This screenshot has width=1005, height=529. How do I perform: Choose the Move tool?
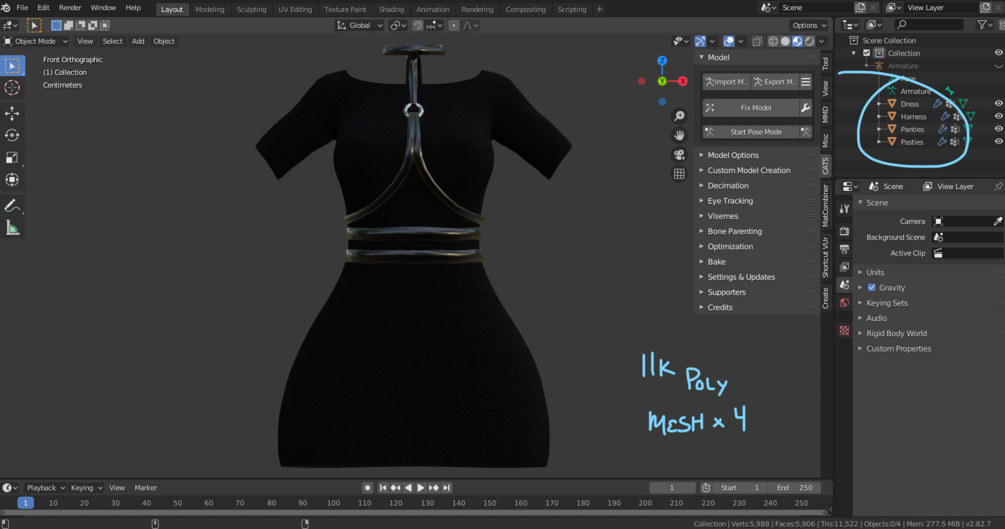point(12,113)
